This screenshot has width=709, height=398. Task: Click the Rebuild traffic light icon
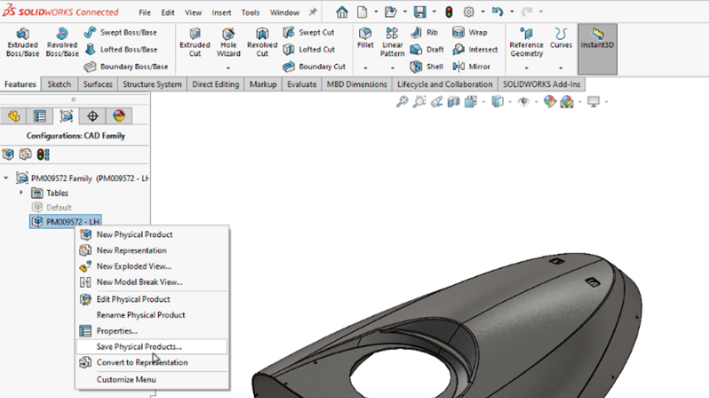(449, 12)
